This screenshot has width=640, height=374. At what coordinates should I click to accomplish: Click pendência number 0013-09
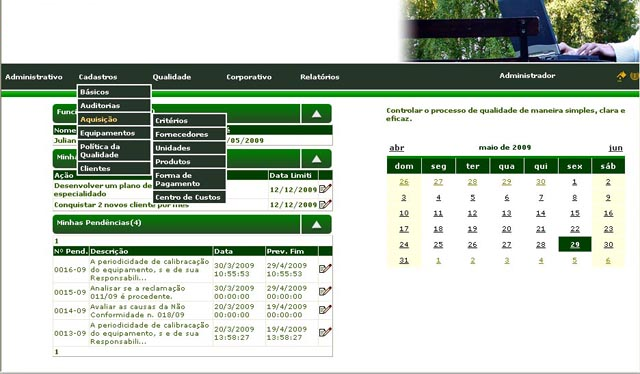pos(70,333)
